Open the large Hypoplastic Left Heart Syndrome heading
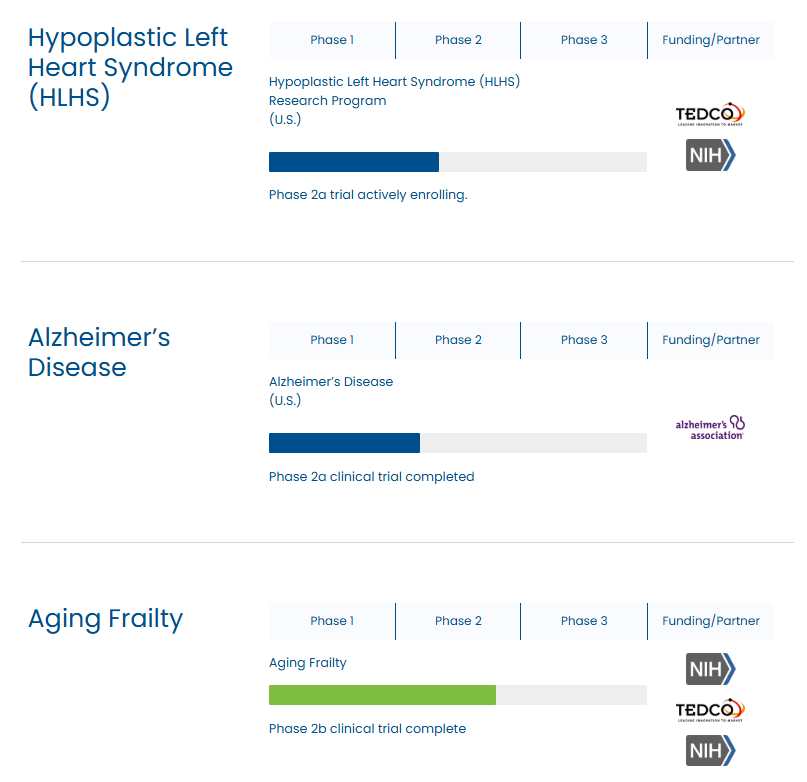Viewport: 807px width, 782px height. coord(130,68)
